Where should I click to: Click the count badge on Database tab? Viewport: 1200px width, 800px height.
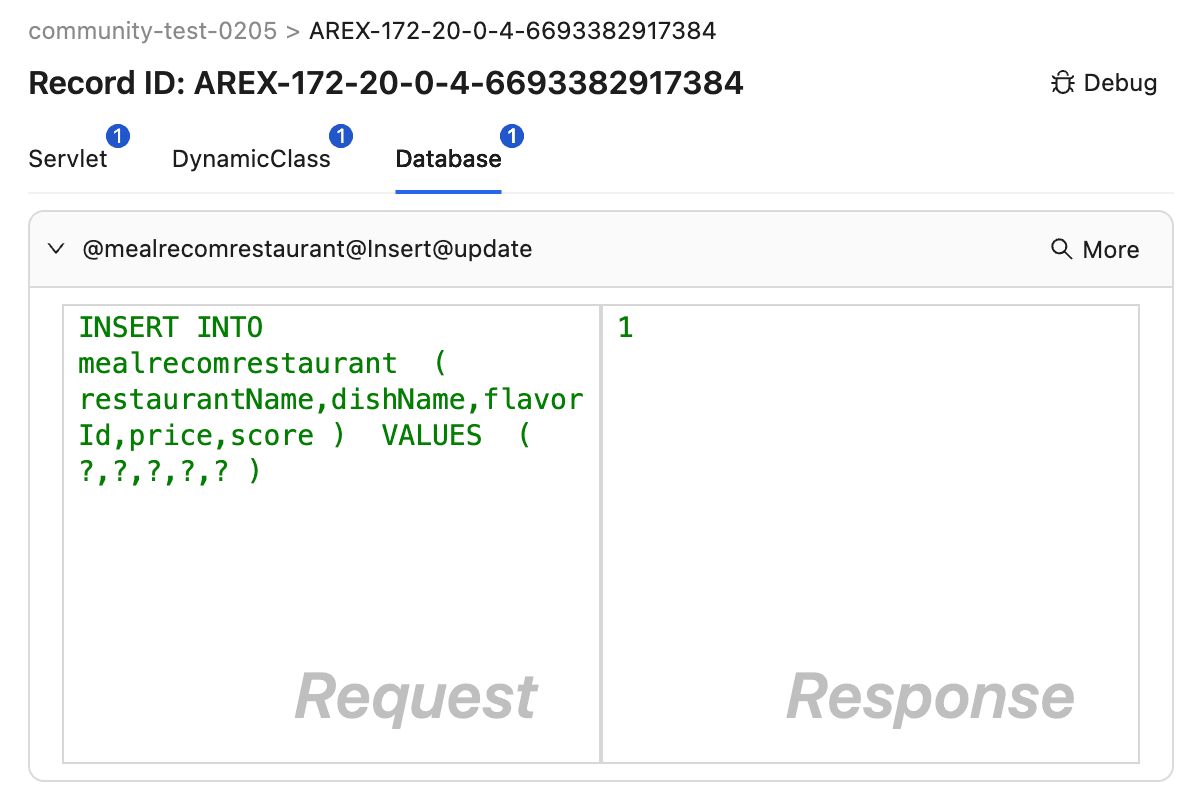click(513, 136)
